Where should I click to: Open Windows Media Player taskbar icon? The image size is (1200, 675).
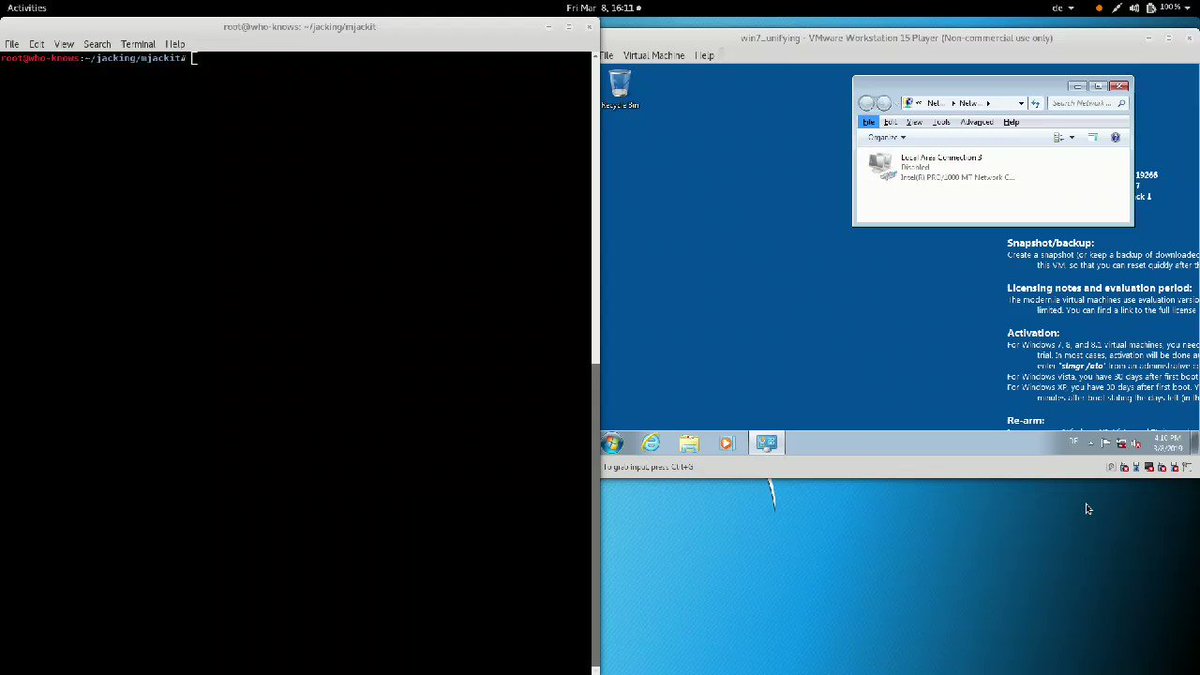[727, 443]
